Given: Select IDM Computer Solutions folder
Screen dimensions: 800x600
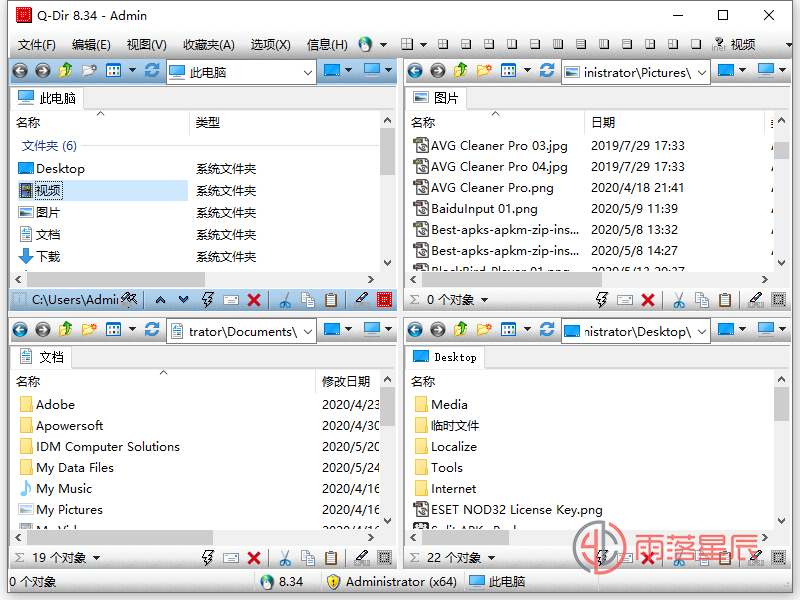Looking at the screenshot, I should pyautogui.click(x=100, y=446).
